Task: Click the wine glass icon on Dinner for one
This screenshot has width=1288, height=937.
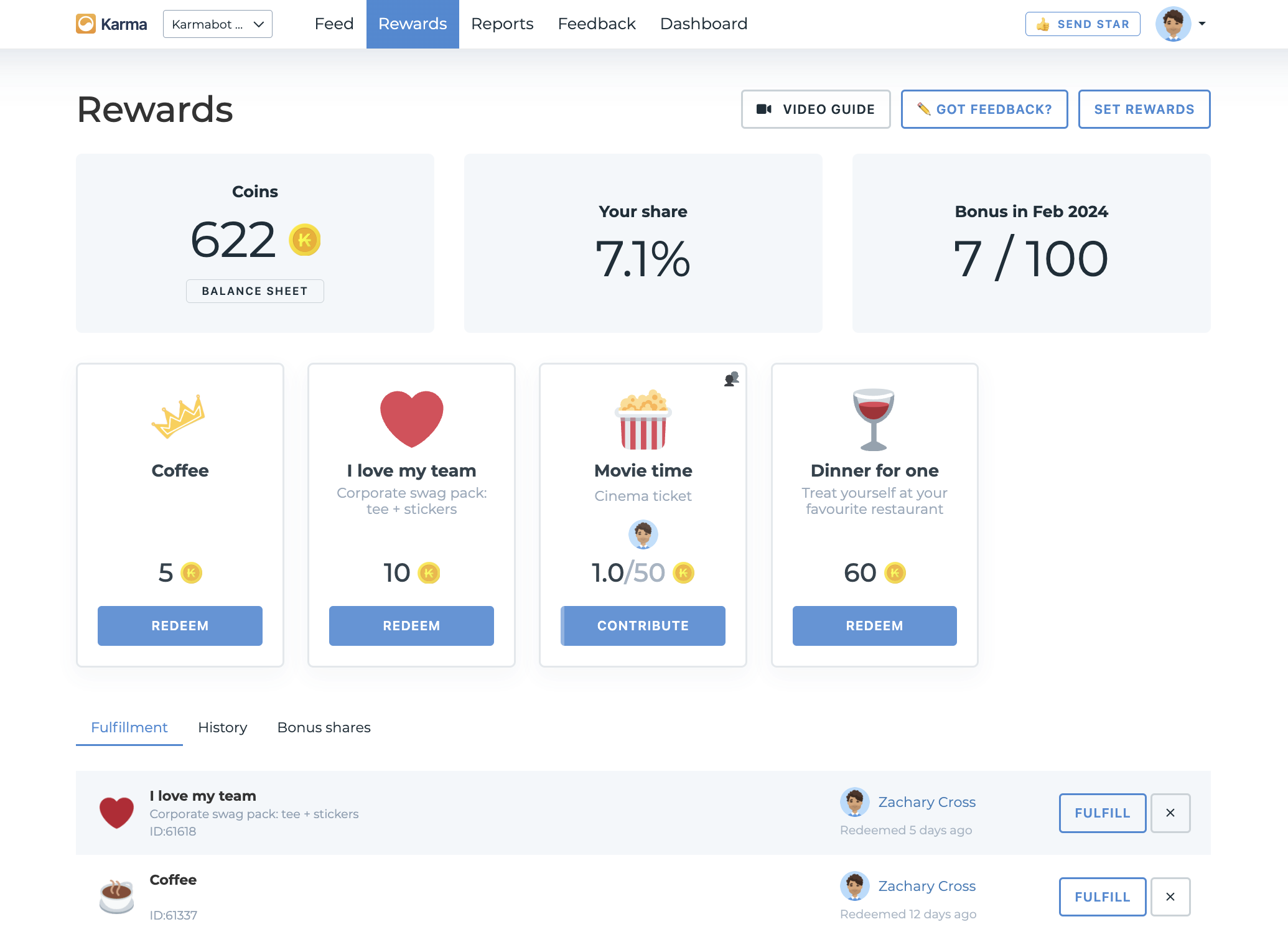Action: 874,419
